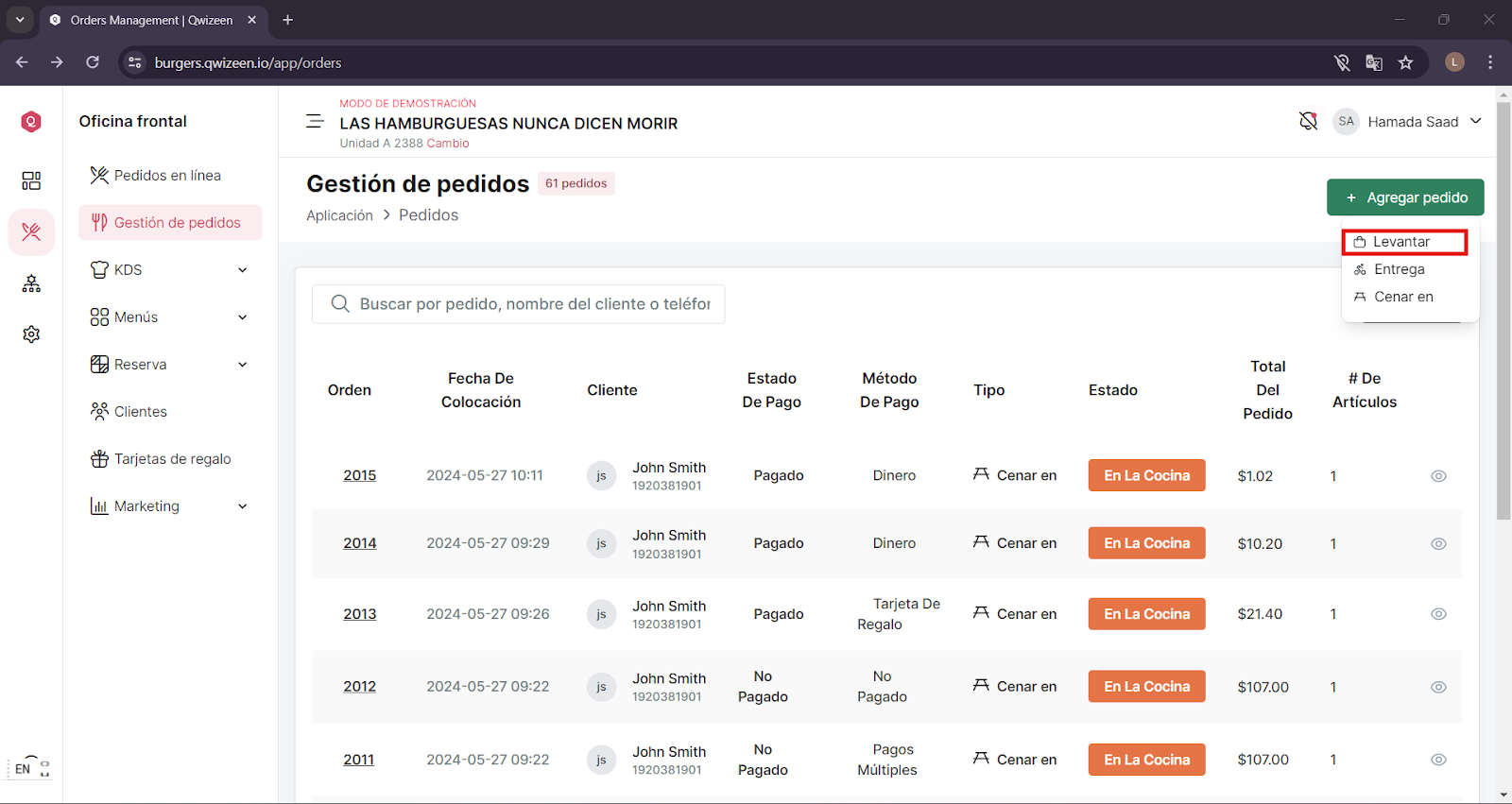Click En La Cocina status for order 2014
This screenshot has height=804, width=1512.
tap(1146, 543)
